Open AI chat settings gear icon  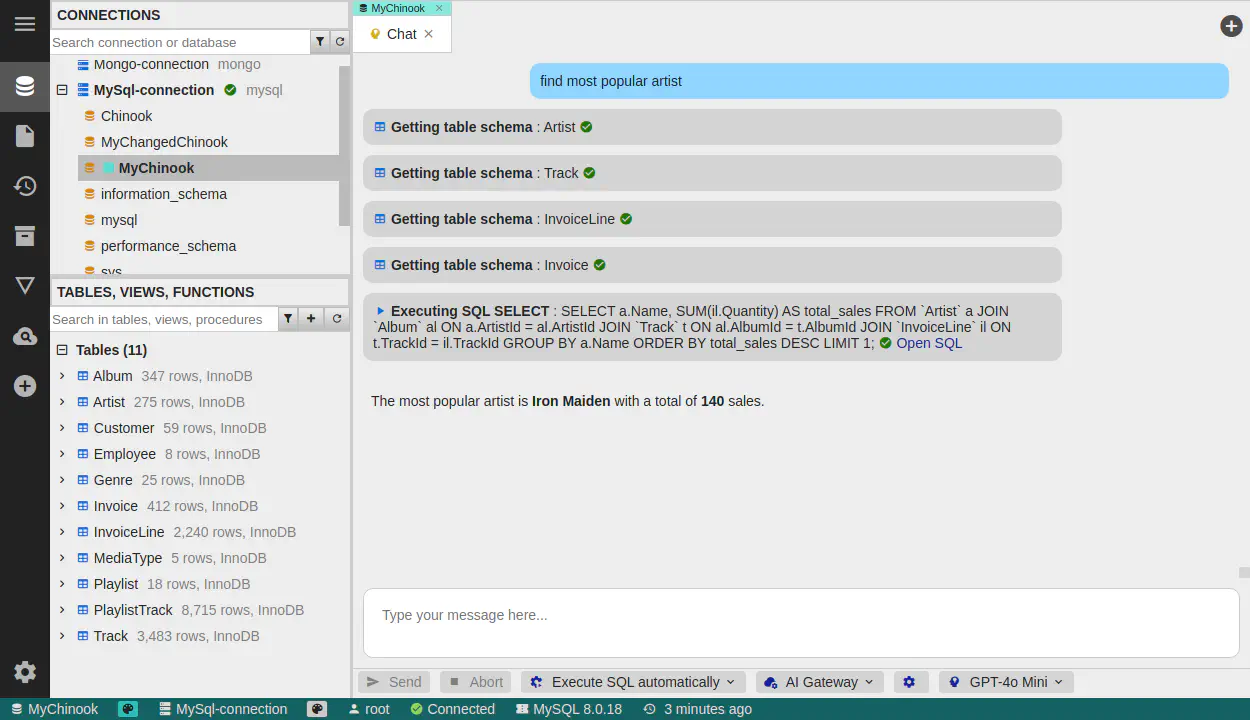click(909, 682)
